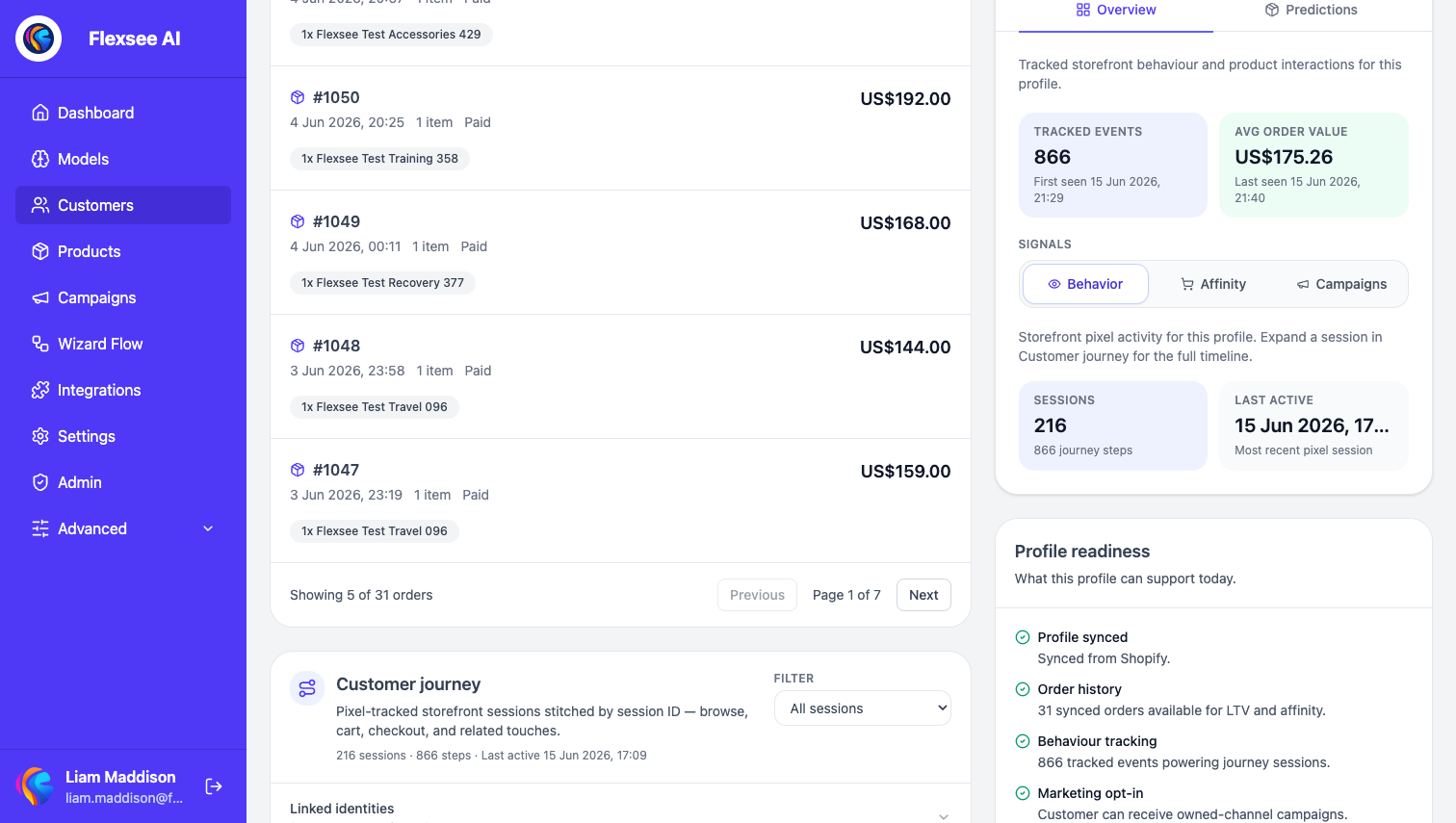Expand the Advanced section chevron
The width and height of the screenshot is (1456, 823).
(208, 528)
